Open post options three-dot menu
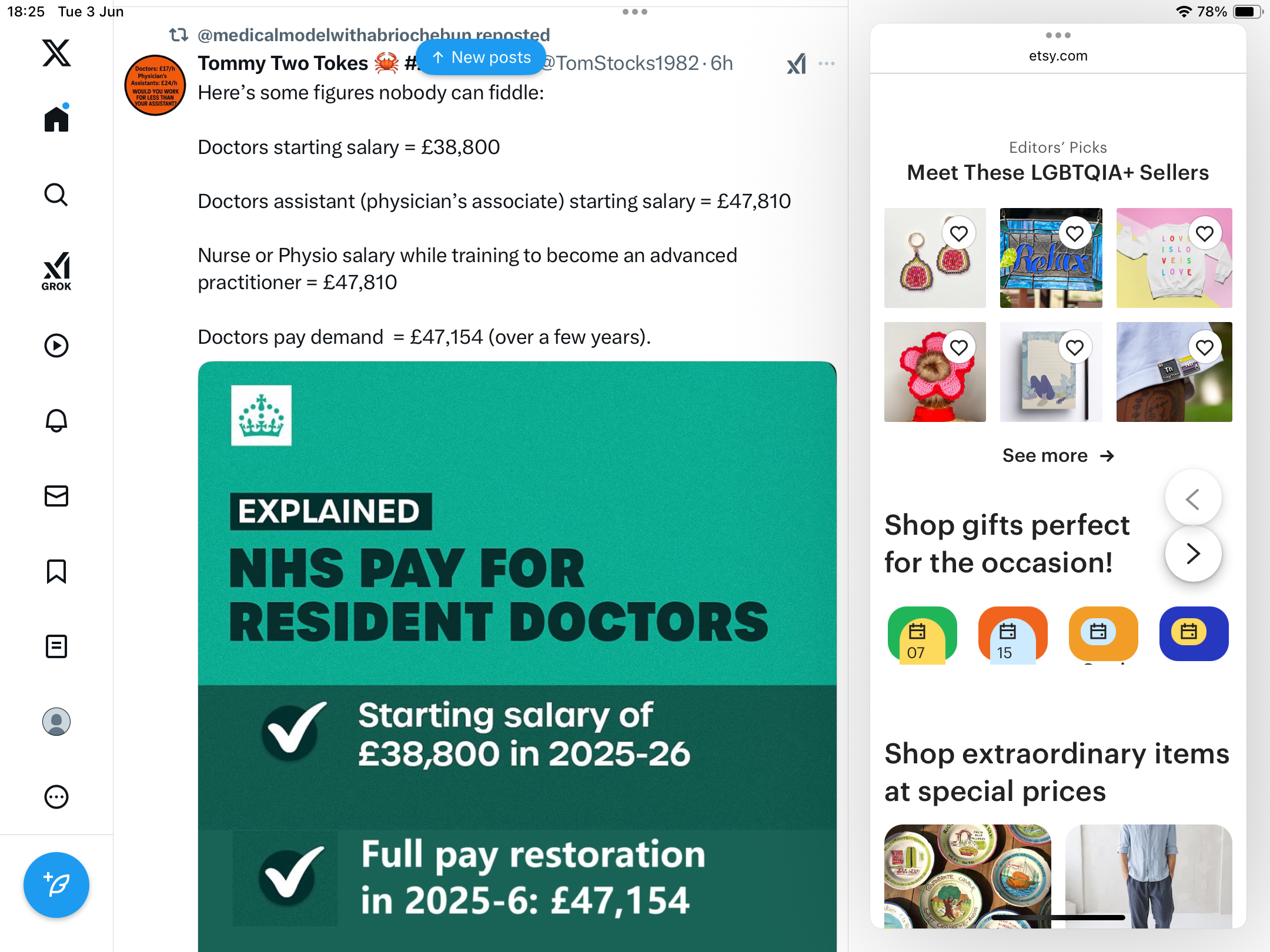This screenshot has height=952, width=1270. pos(827,63)
